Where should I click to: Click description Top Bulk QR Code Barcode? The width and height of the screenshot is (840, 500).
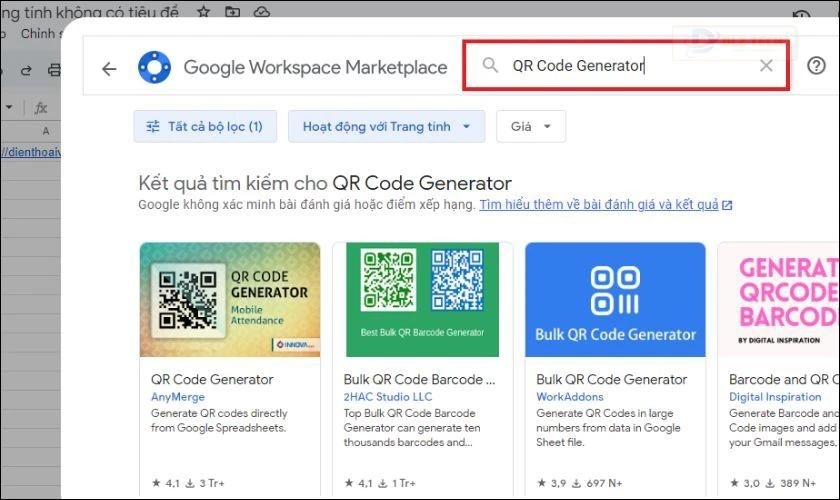tap(412, 428)
